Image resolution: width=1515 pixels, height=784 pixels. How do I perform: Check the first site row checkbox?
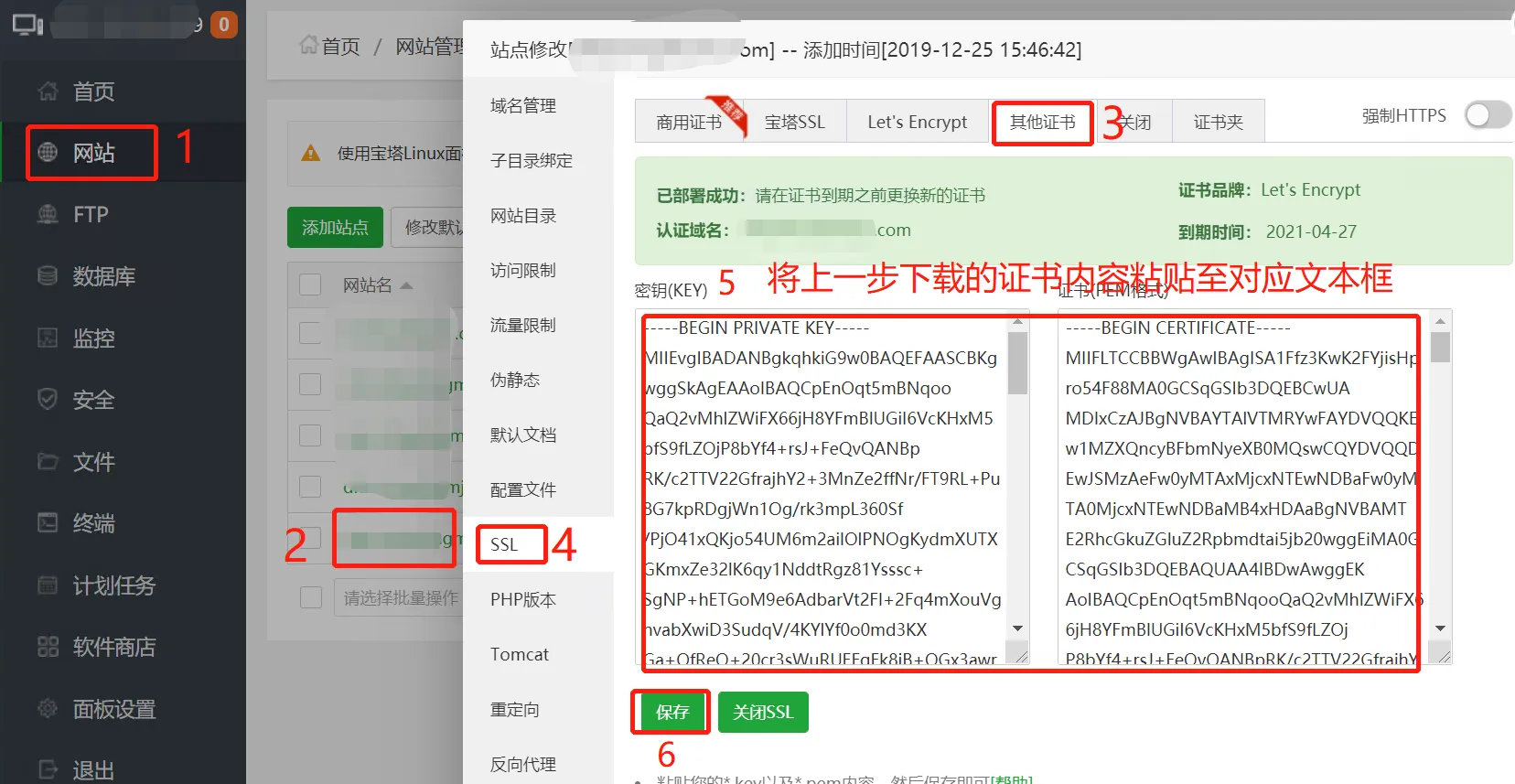[310, 332]
